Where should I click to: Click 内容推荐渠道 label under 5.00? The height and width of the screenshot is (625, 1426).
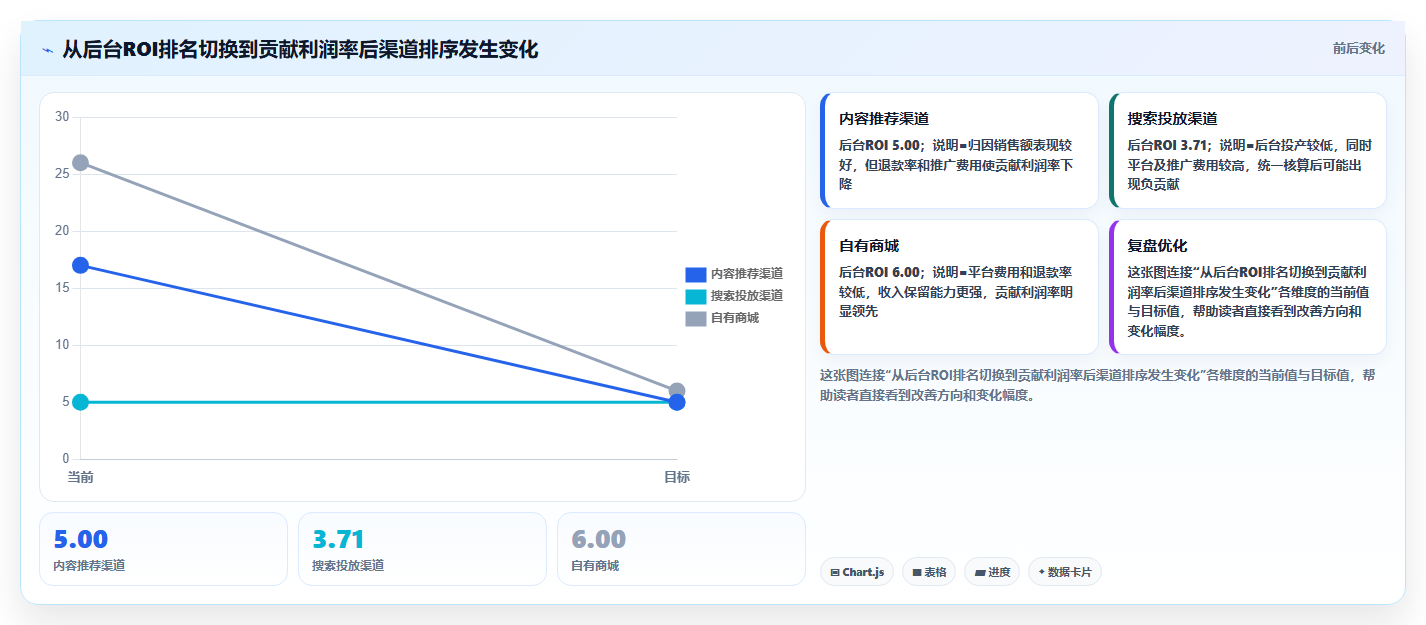tap(89, 565)
